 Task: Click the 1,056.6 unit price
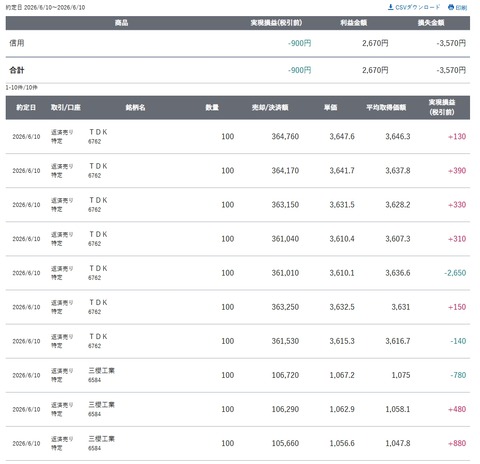pyautogui.click(x=342, y=443)
